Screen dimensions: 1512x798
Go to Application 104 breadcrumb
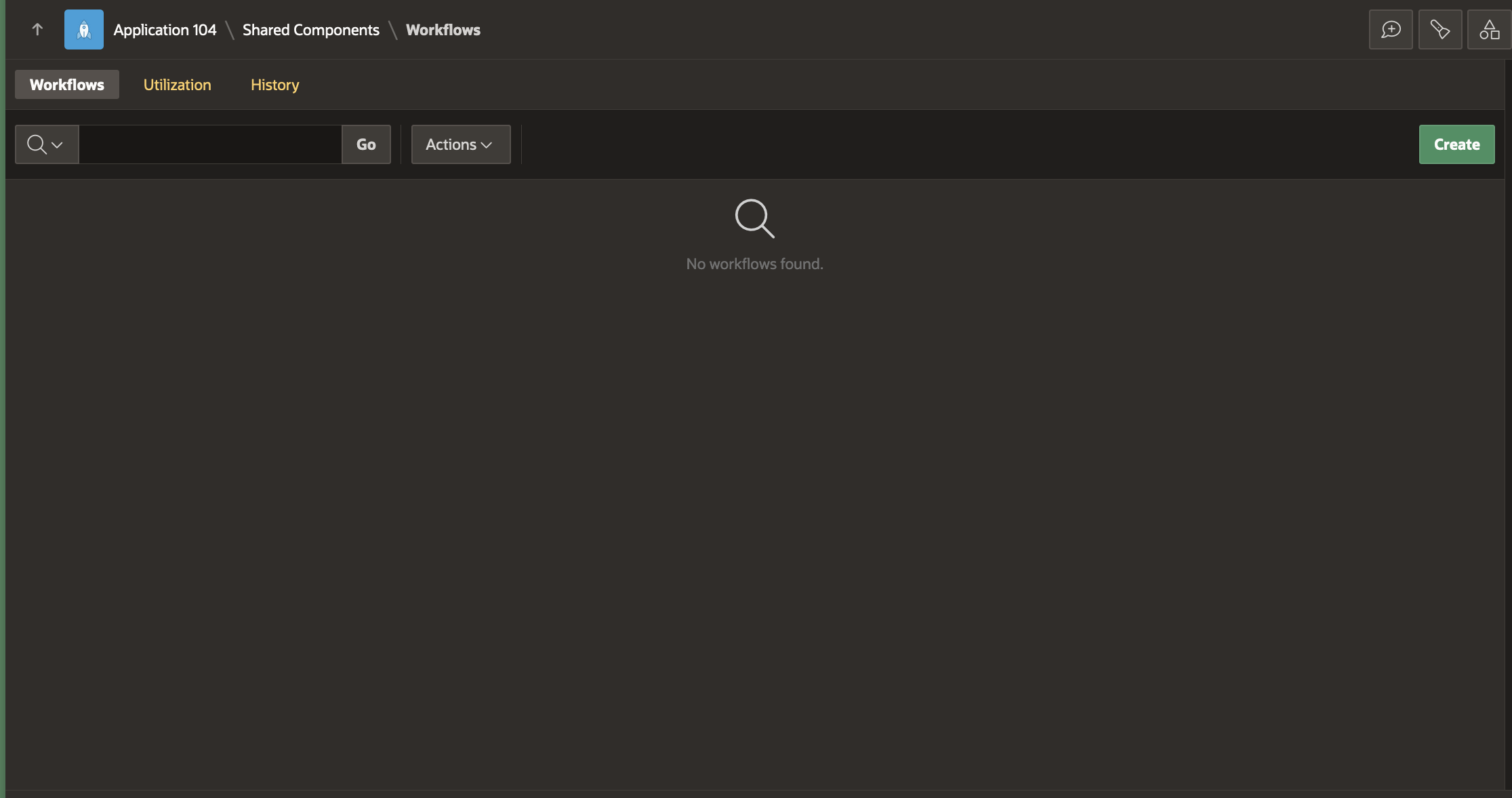[165, 30]
